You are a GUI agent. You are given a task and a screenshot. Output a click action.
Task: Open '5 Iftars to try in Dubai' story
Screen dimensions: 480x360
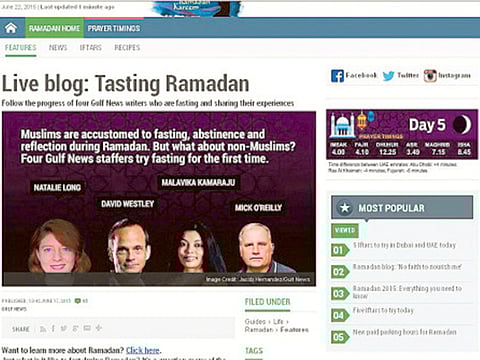click(404, 245)
